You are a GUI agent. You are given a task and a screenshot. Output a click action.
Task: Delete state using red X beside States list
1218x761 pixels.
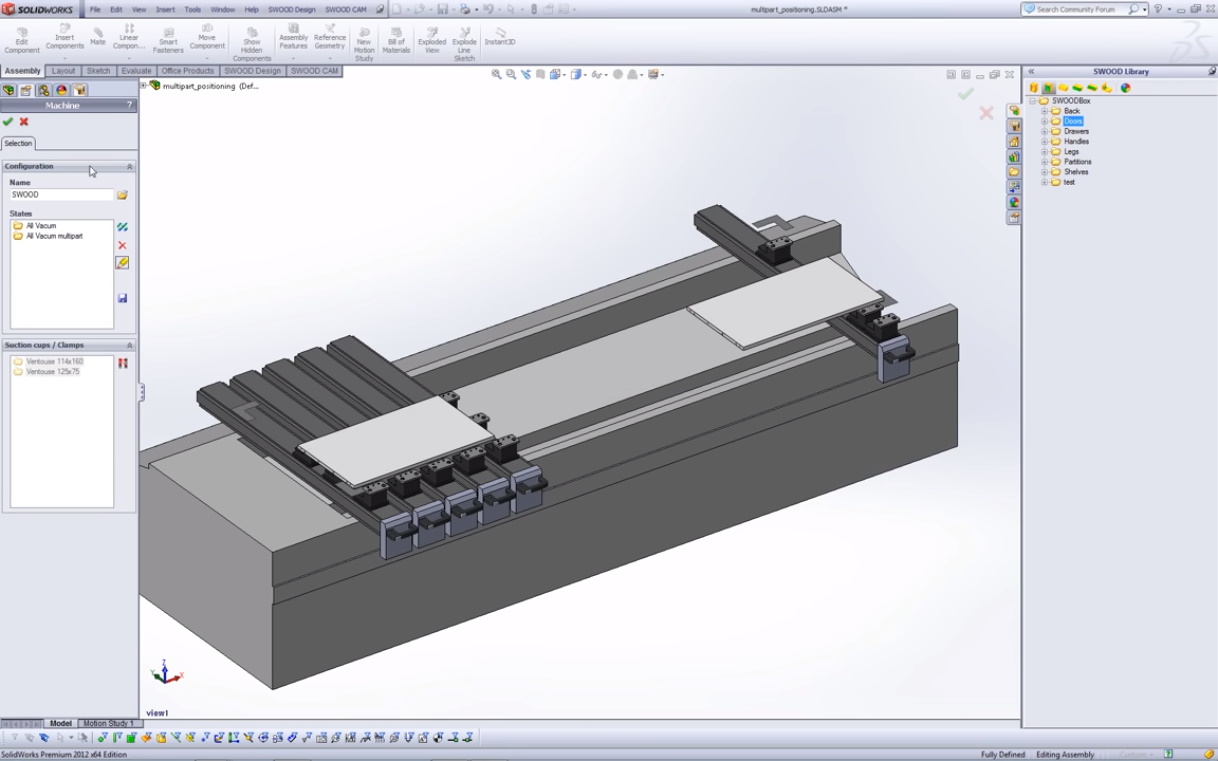[x=122, y=245]
